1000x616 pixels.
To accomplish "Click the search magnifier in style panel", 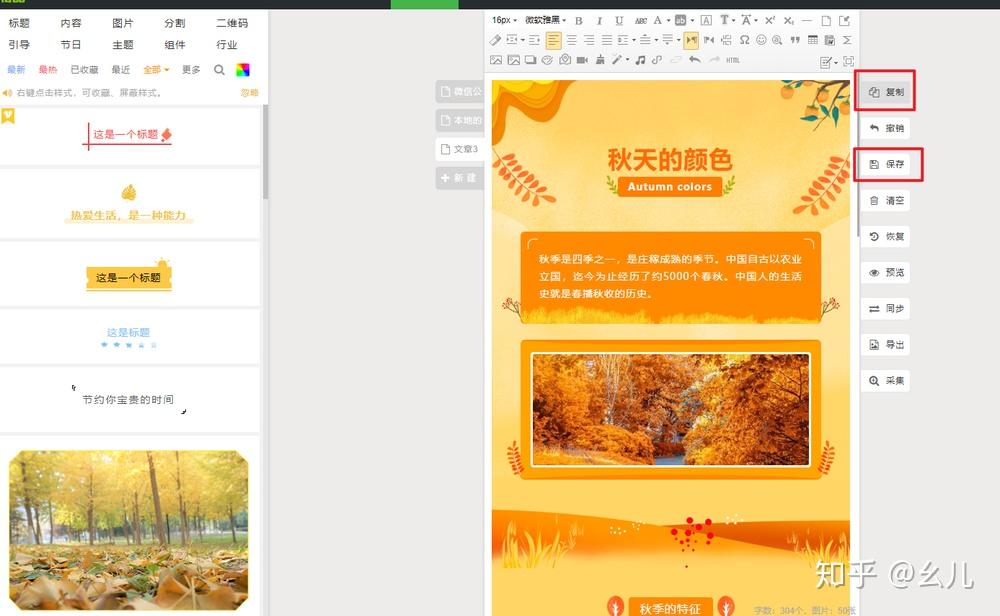I will pos(219,70).
